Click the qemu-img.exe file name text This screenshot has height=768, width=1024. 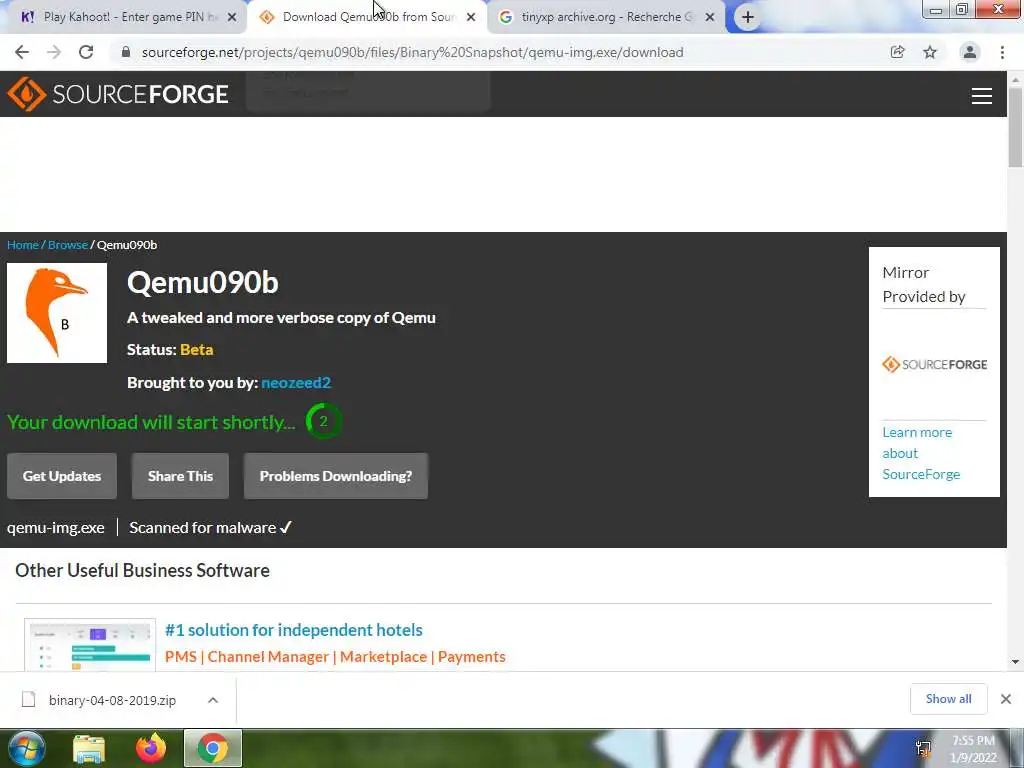pyautogui.click(x=56, y=528)
